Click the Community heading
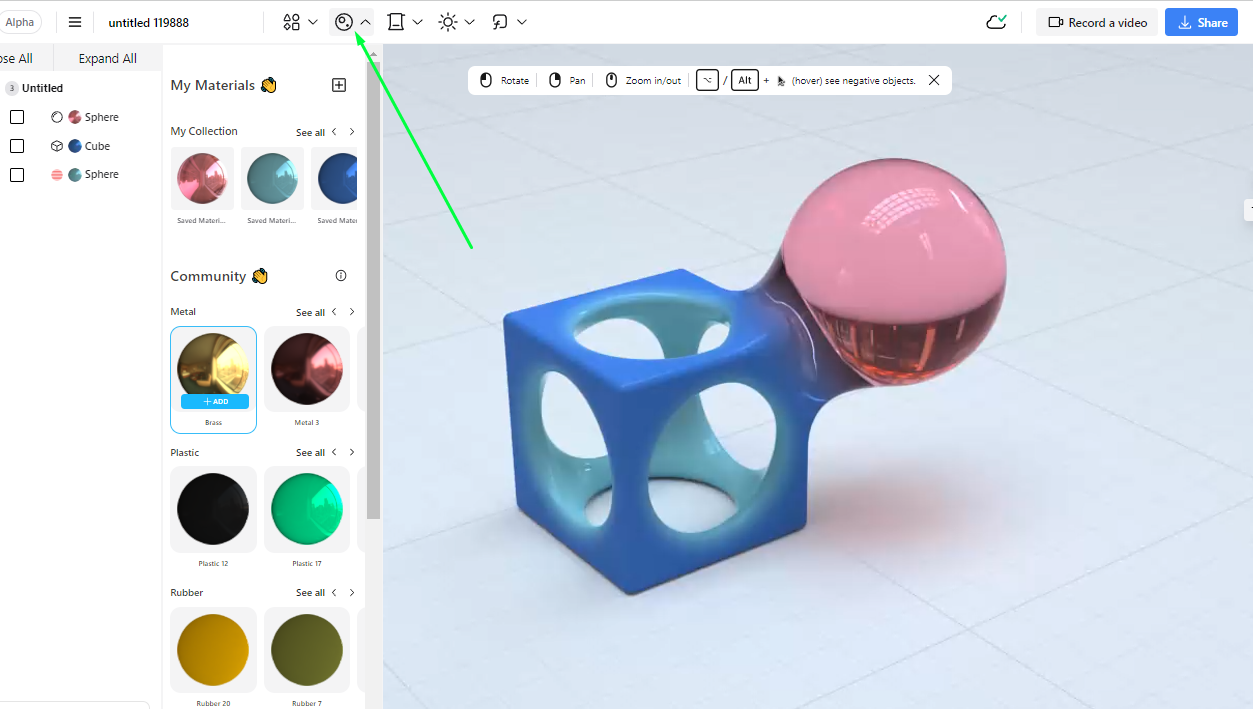 208,276
